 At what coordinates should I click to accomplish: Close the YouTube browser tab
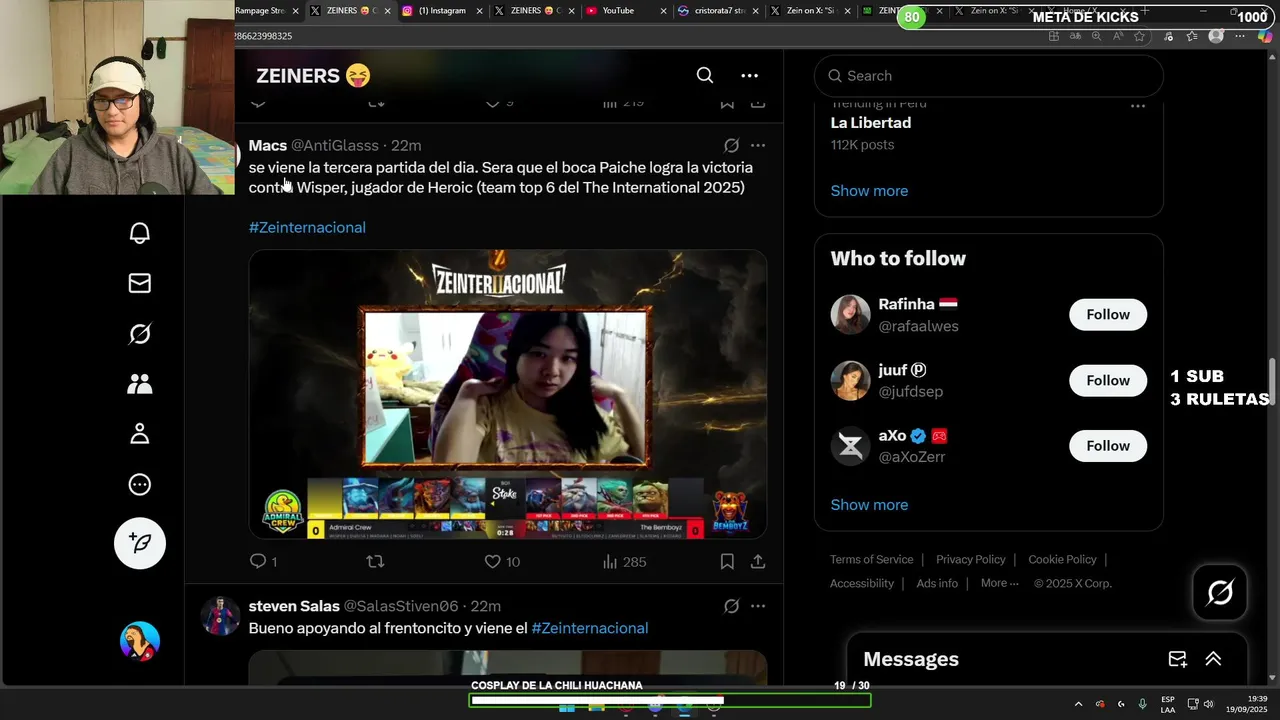point(663,11)
